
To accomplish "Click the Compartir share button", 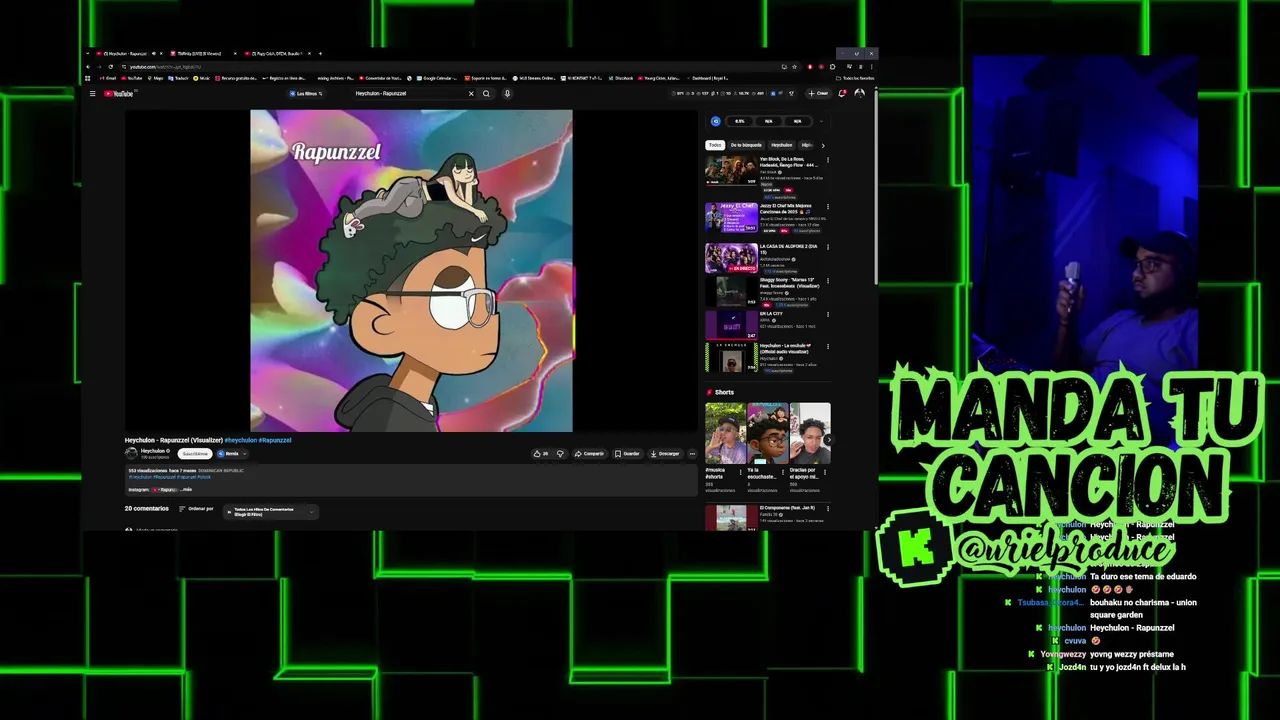I will pos(589,454).
